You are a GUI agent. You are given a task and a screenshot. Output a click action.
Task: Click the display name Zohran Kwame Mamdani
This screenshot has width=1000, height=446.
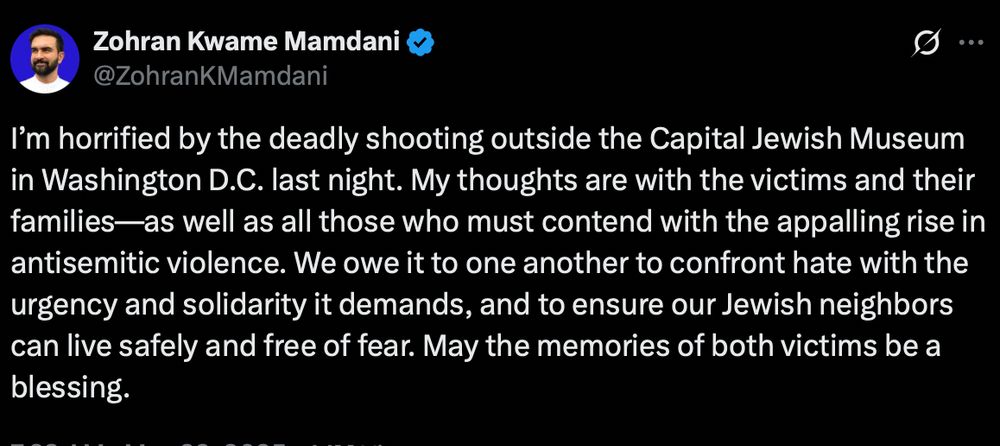click(x=247, y=43)
